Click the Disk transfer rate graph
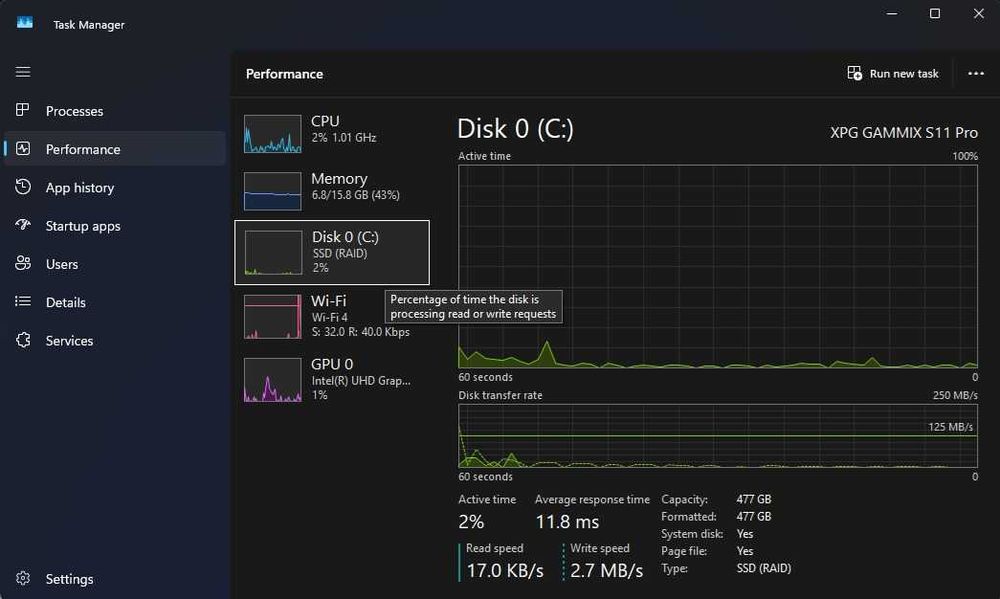The width and height of the screenshot is (1000, 599). [x=717, y=435]
